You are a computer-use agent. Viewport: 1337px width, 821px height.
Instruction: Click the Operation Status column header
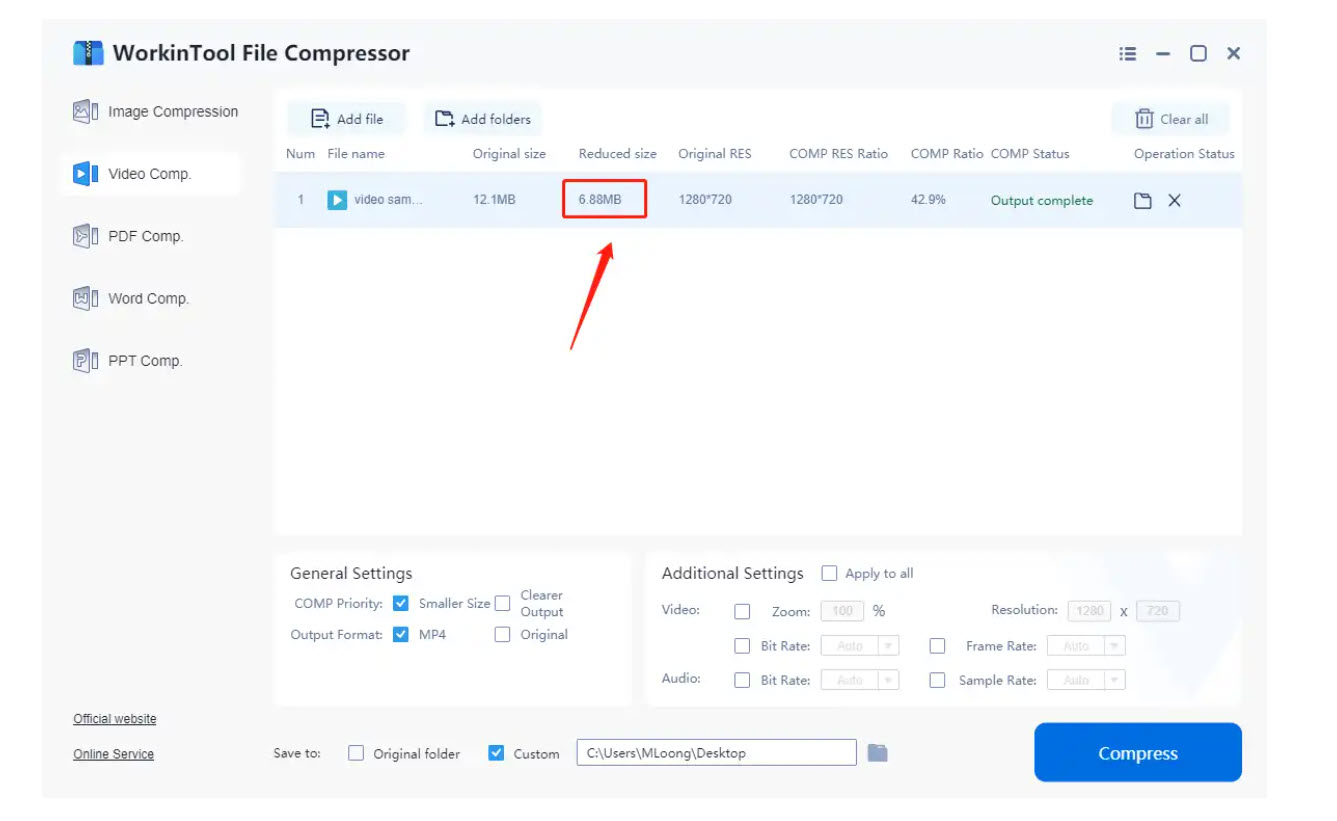tap(1184, 154)
